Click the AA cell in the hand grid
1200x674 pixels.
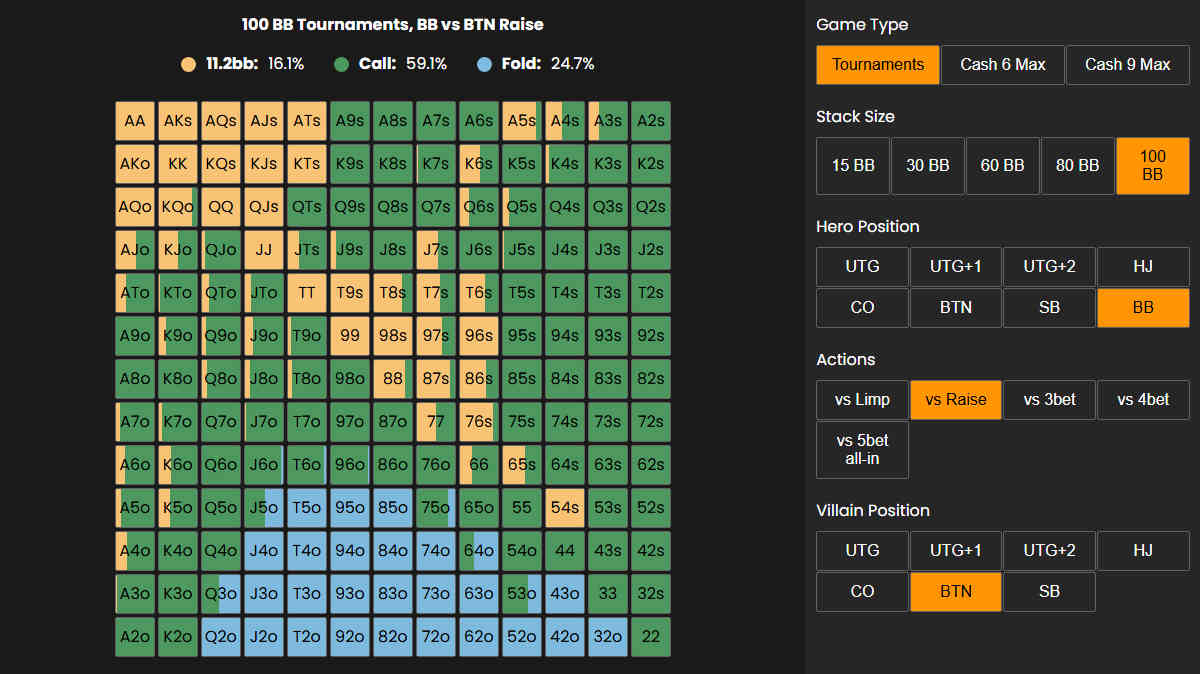tap(134, 120)
